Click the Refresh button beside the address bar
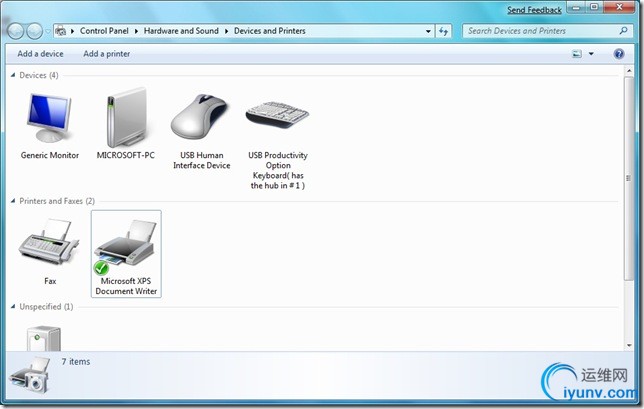This screenshot has height=409, width=644. (x=443, y=31)
